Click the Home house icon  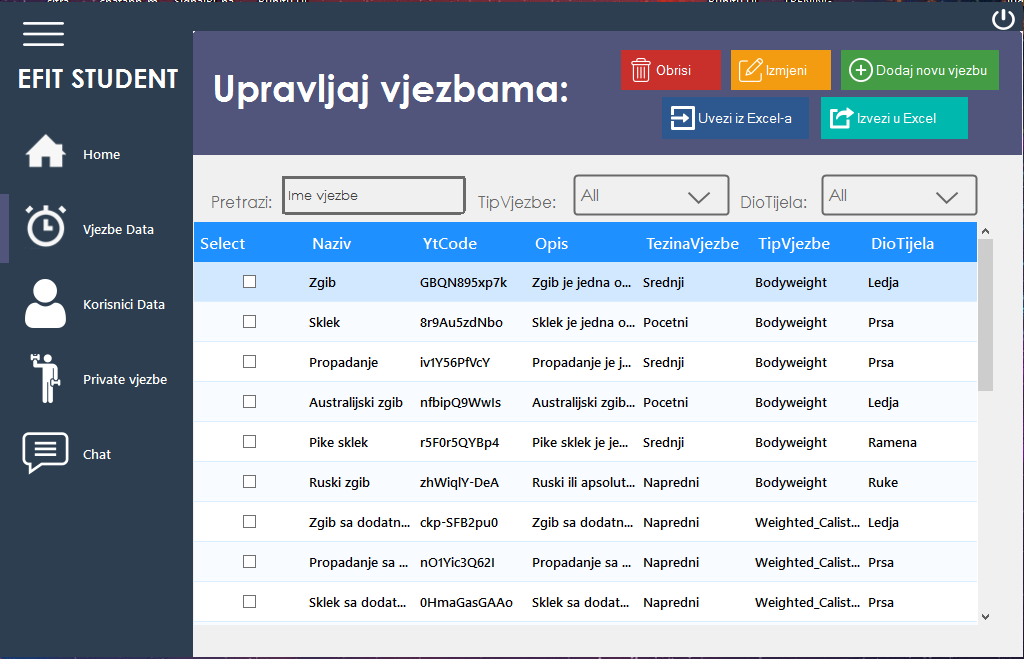pyautogui.click(x=45, y=151)
